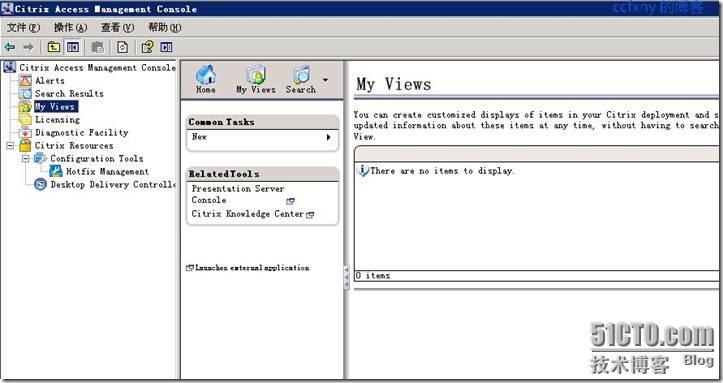This screenshot has height=383, width=723.
Task: Collapse the Configuration Tools tree node
Action: point(25,159)
